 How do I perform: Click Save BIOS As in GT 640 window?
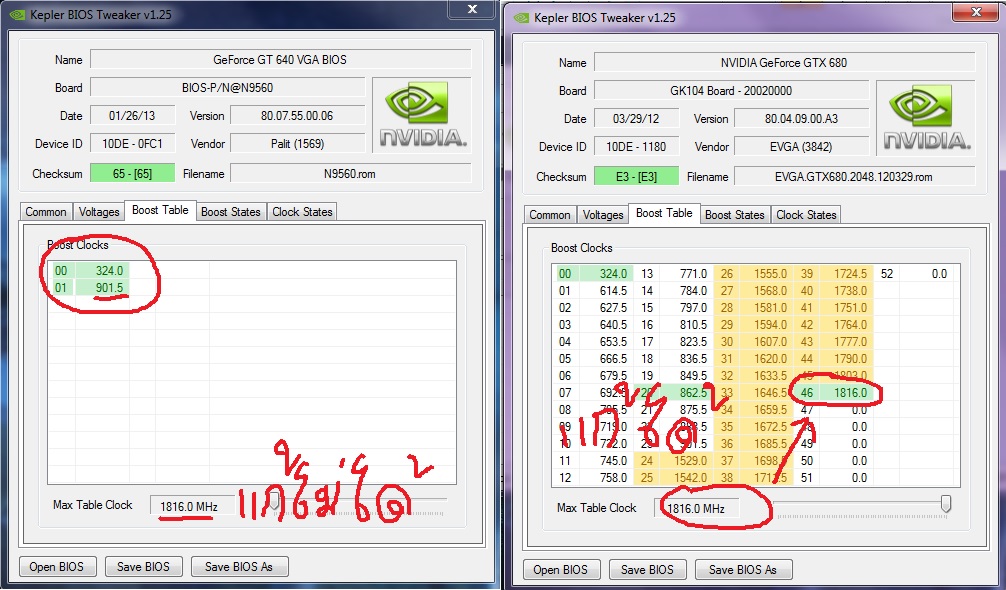click(x=239, y=567)
